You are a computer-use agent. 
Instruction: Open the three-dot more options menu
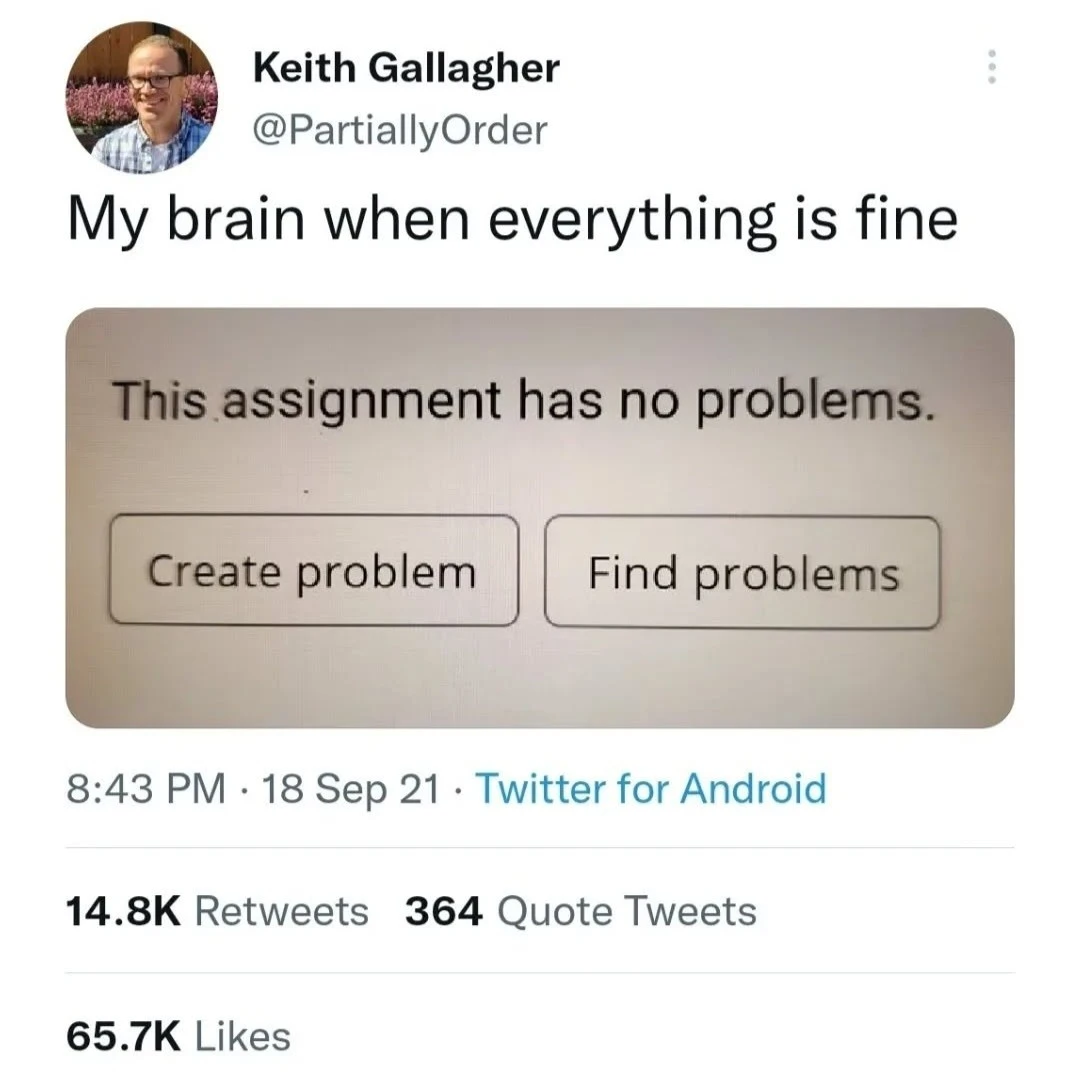(x=991, y=66)
